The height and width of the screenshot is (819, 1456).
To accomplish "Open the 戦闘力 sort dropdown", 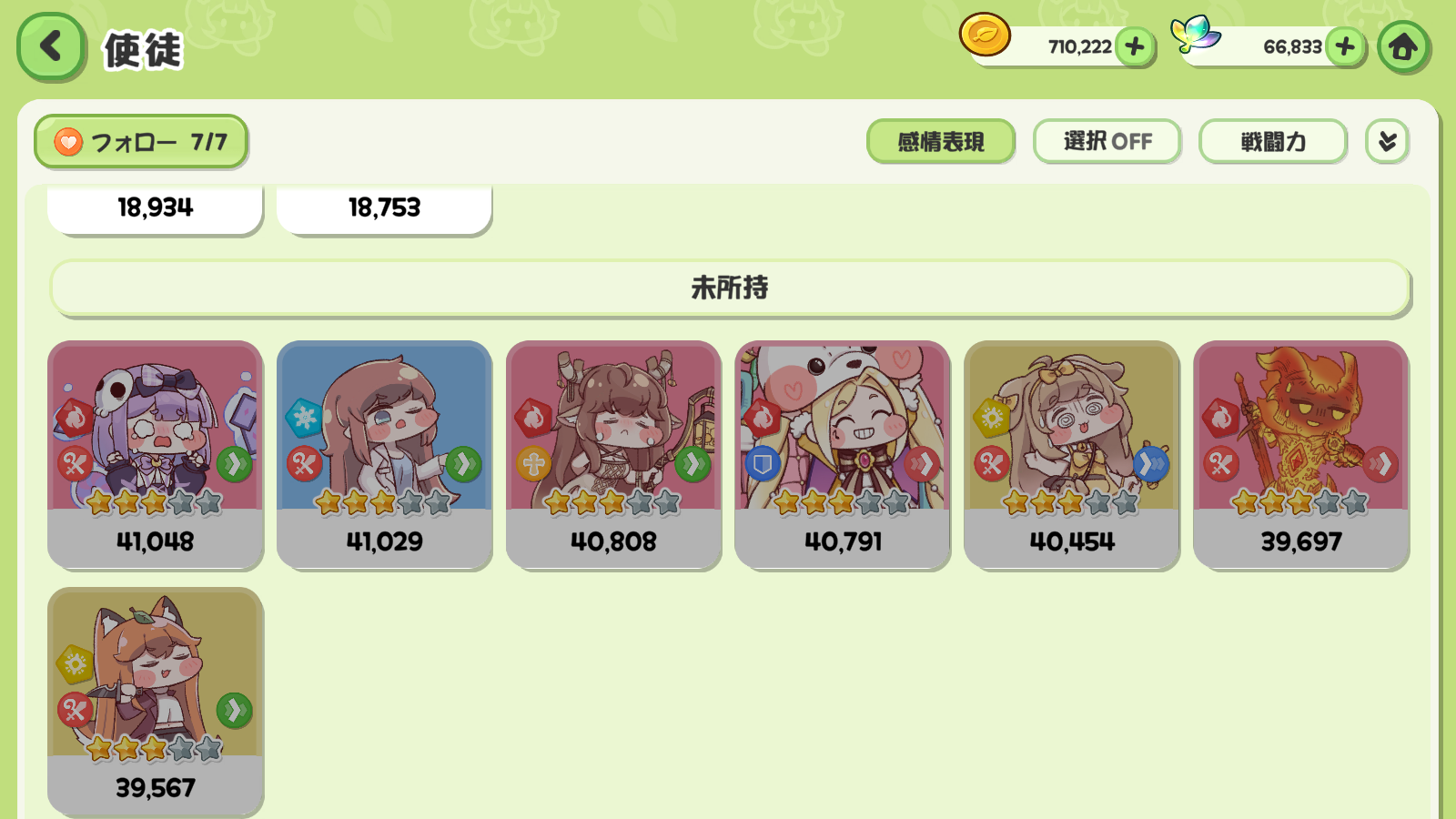I will tap(1273, 141).
